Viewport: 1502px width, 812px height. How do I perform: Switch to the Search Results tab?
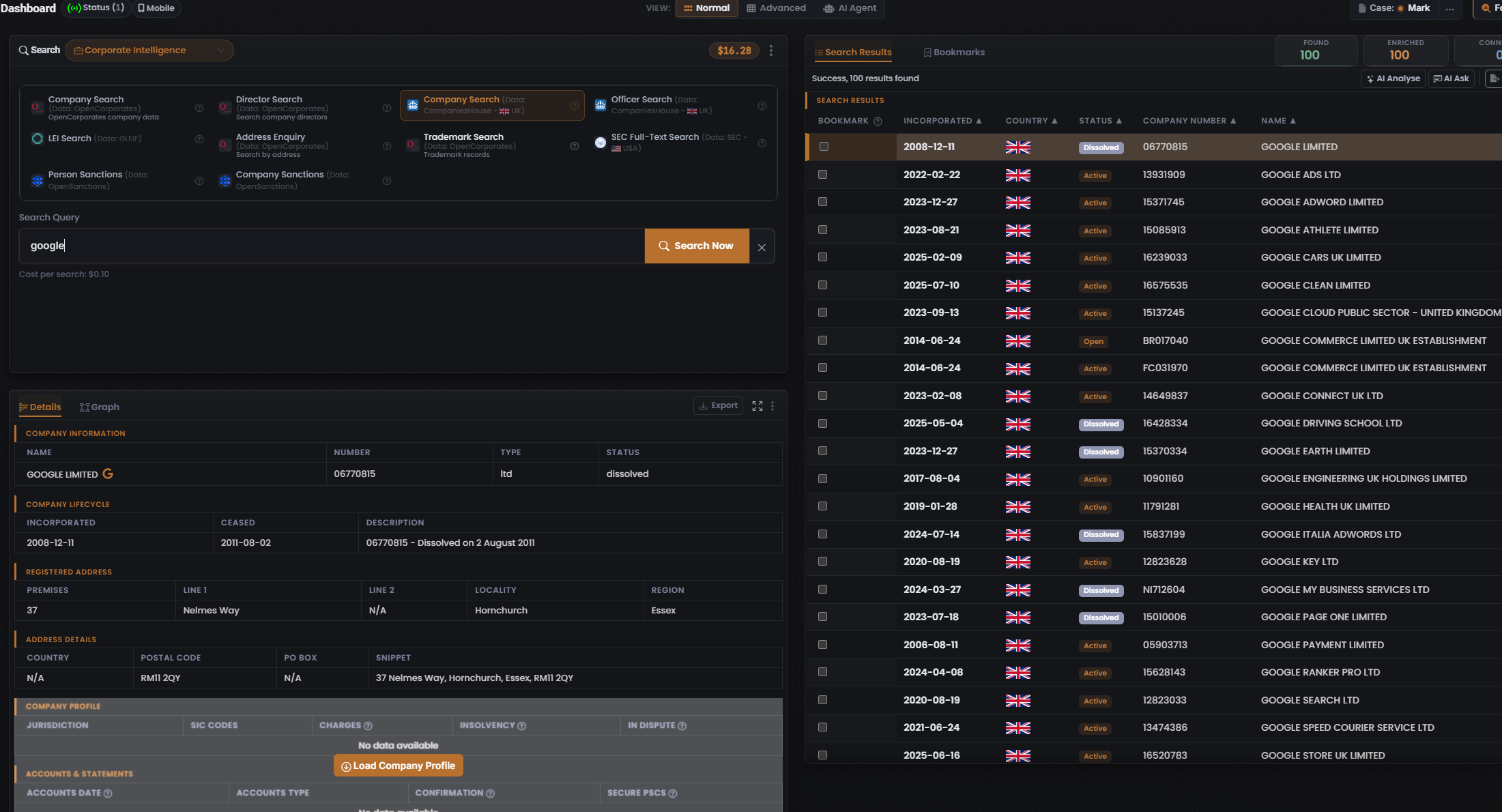point(853,53)
